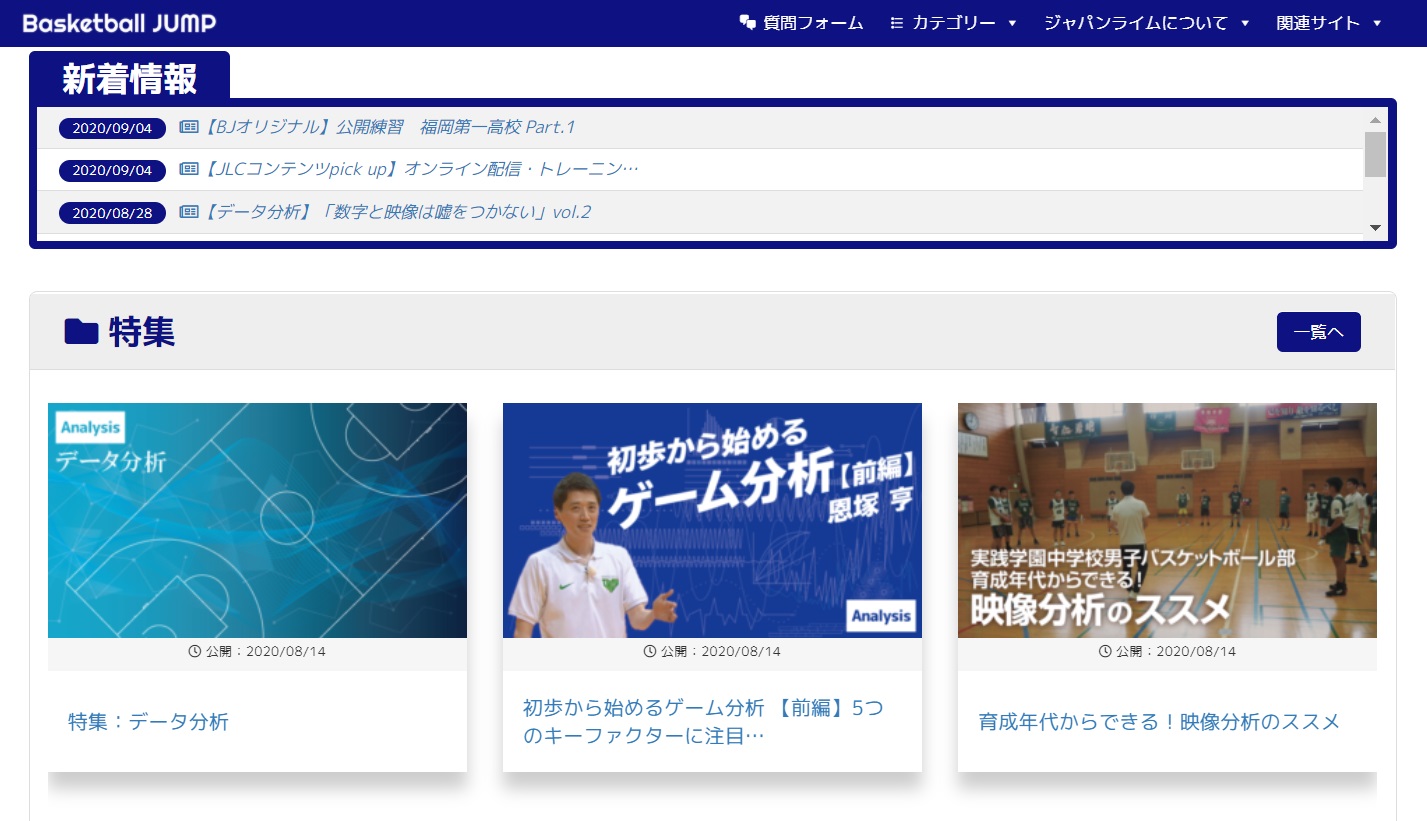Expand the ジャパンライムについて dropdown arrow

pyautogui.click(x=1245, y=23)
